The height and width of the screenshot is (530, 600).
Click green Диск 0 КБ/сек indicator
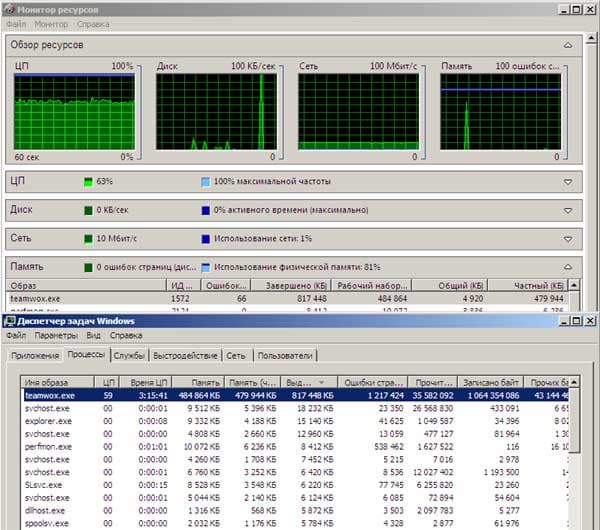coord(88,210)
